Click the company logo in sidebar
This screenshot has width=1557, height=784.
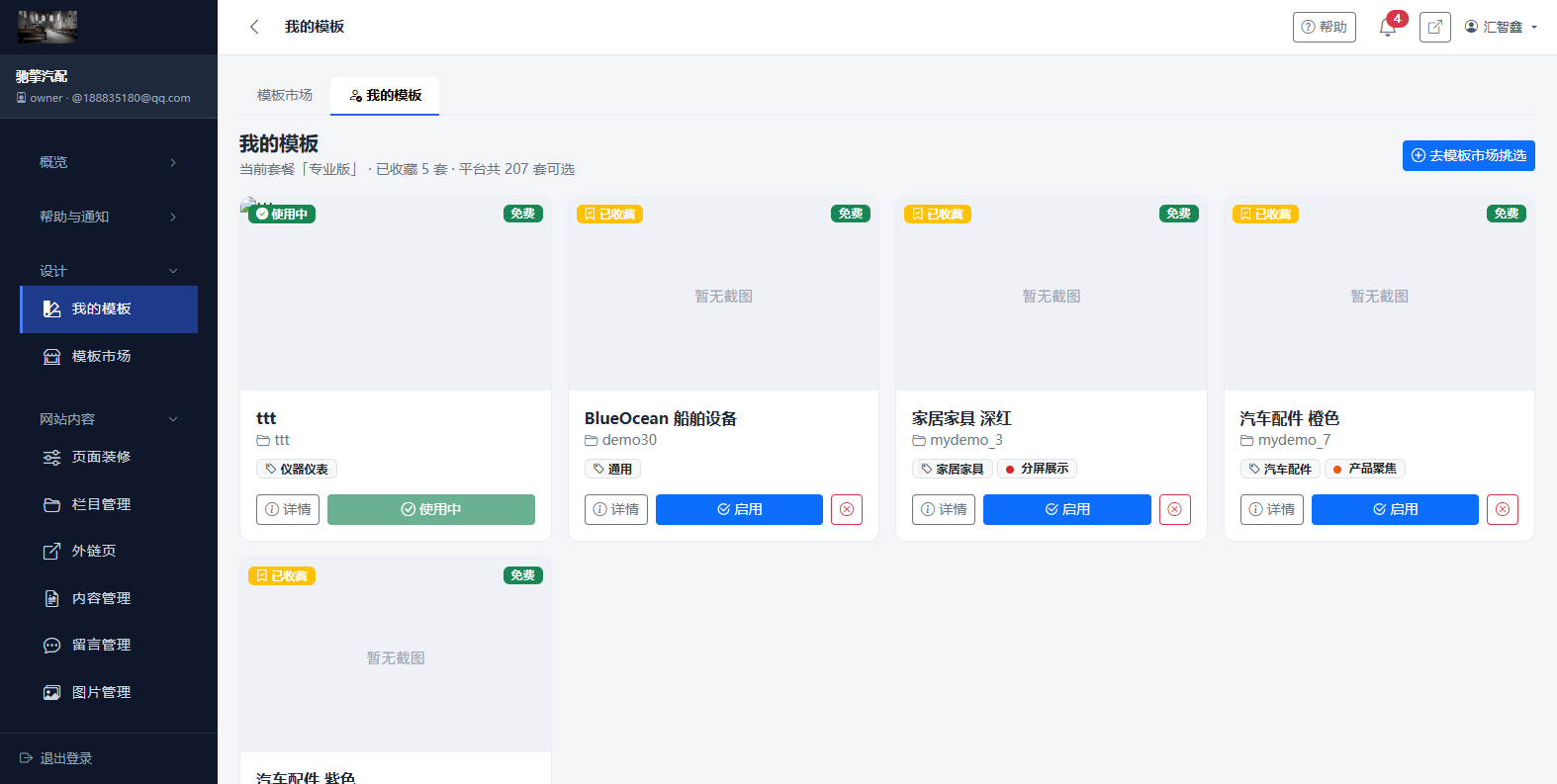click(47, 27)
